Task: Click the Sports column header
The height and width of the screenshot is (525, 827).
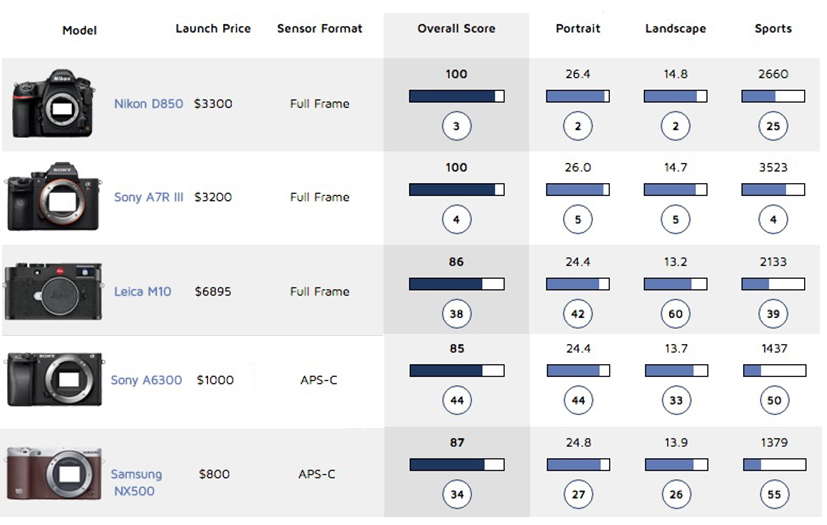Action: tap(773, 28)
